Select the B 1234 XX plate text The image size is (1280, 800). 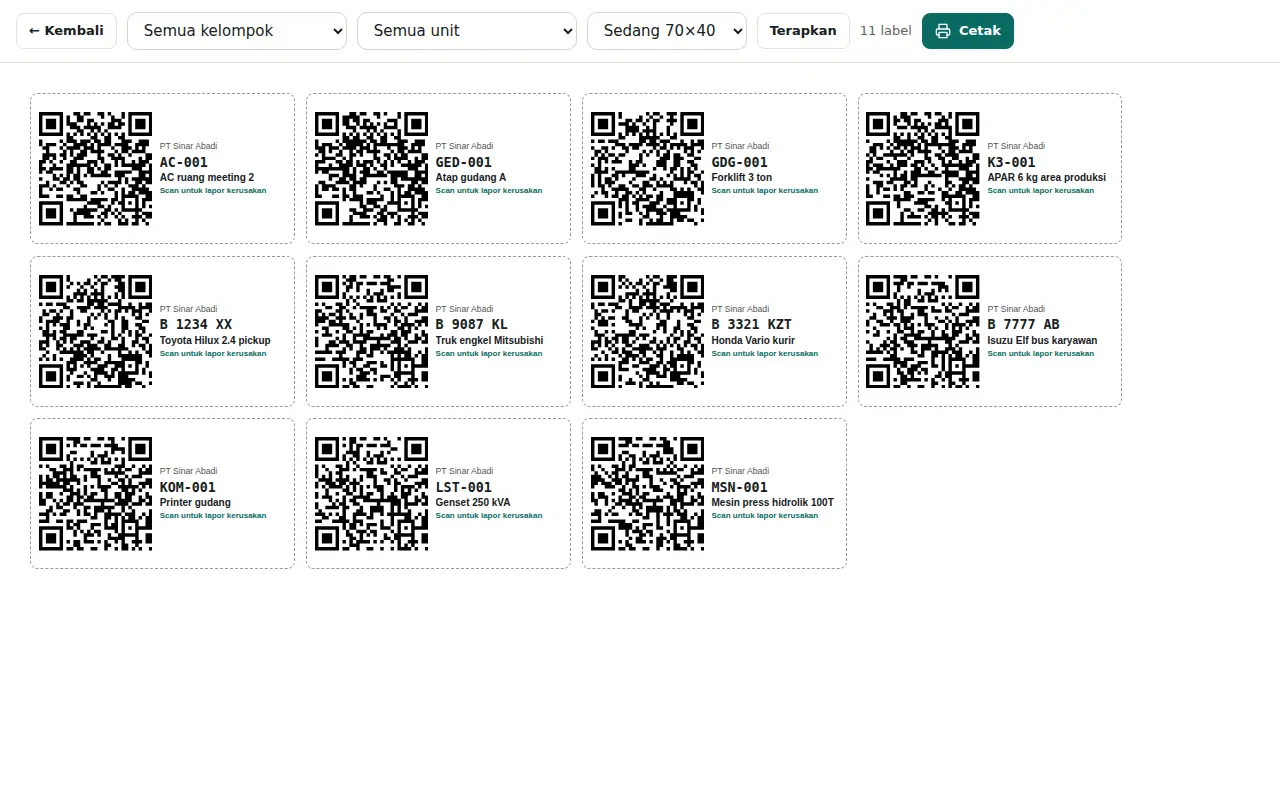(x=196, y=324)
